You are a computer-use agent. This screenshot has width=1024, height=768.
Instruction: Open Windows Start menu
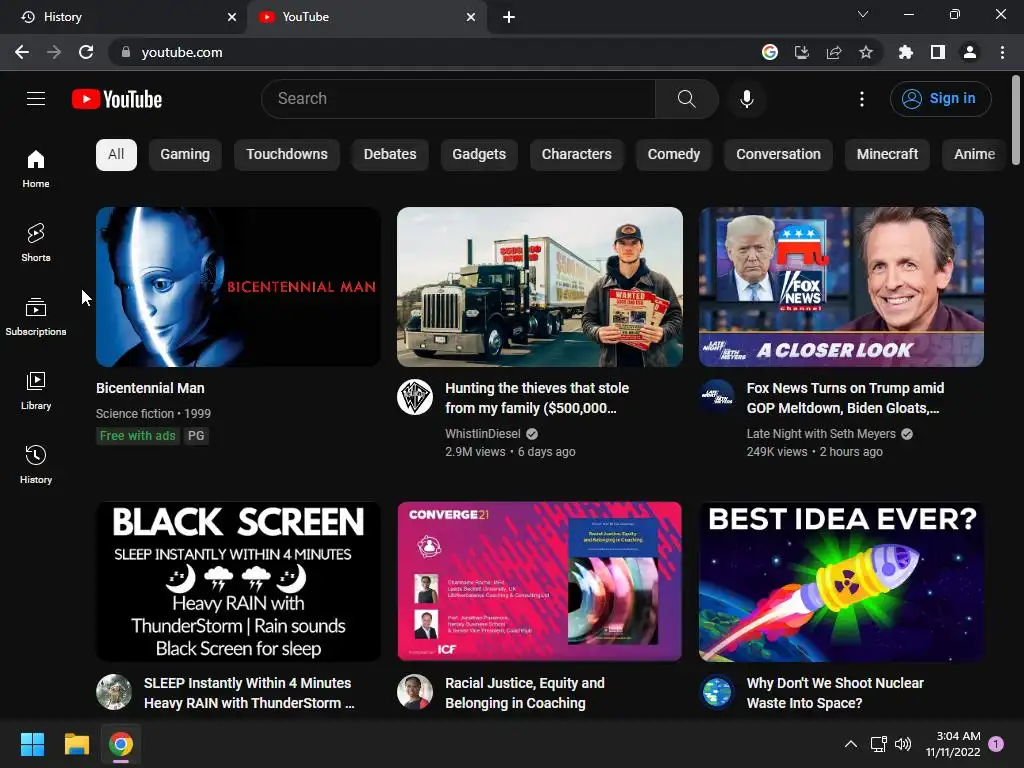coord(32,744)
